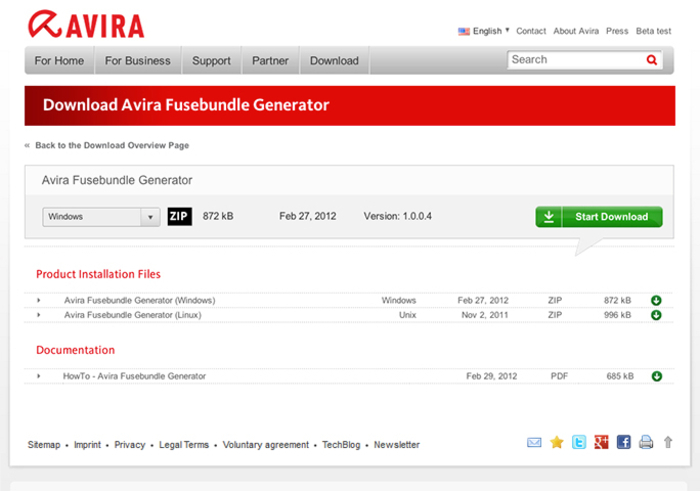Download the HowTo PDF via green arrow
700x491 pixels.
(656, 376)
